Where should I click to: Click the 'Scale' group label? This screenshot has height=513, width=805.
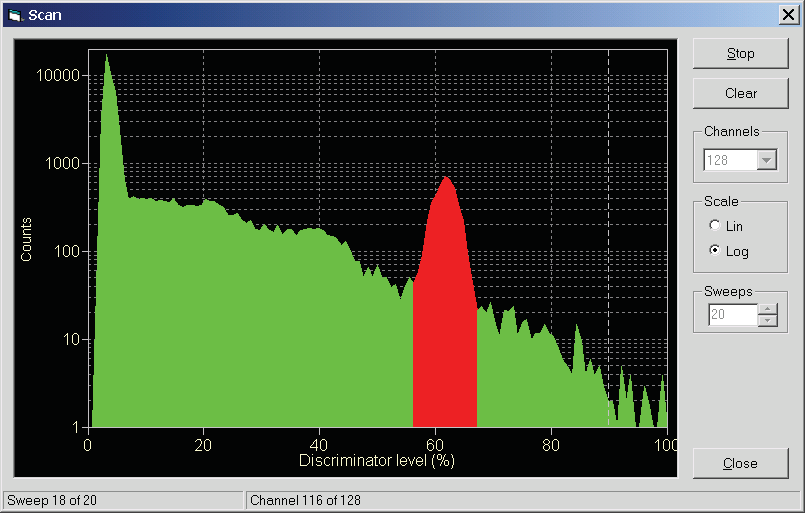coord(721,201)
